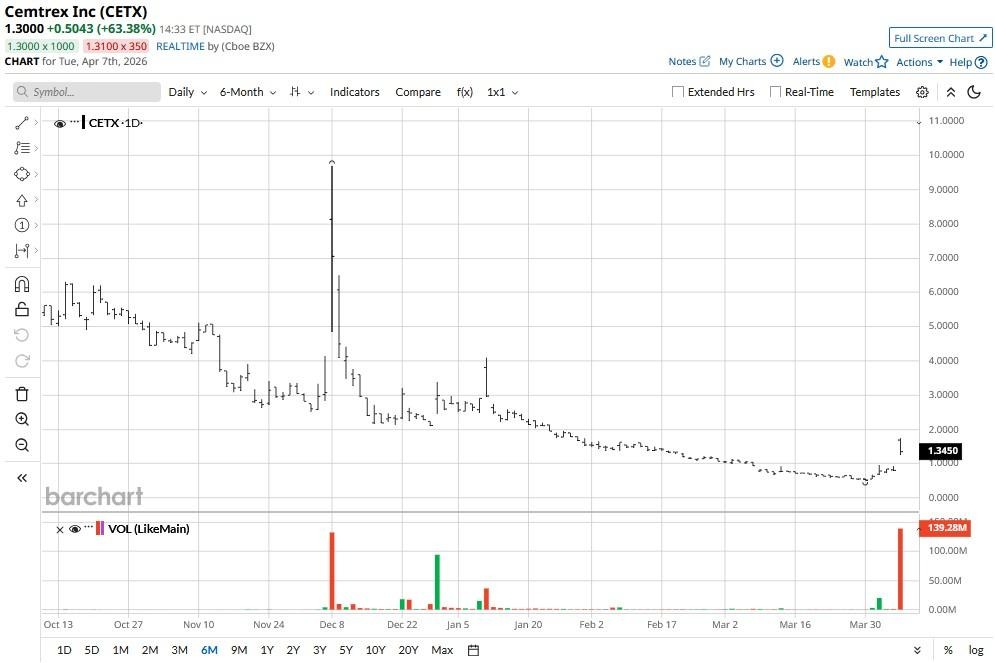Screen dimensions: 995x663
Task: Open Compare menu
Action: coord(418,92)
